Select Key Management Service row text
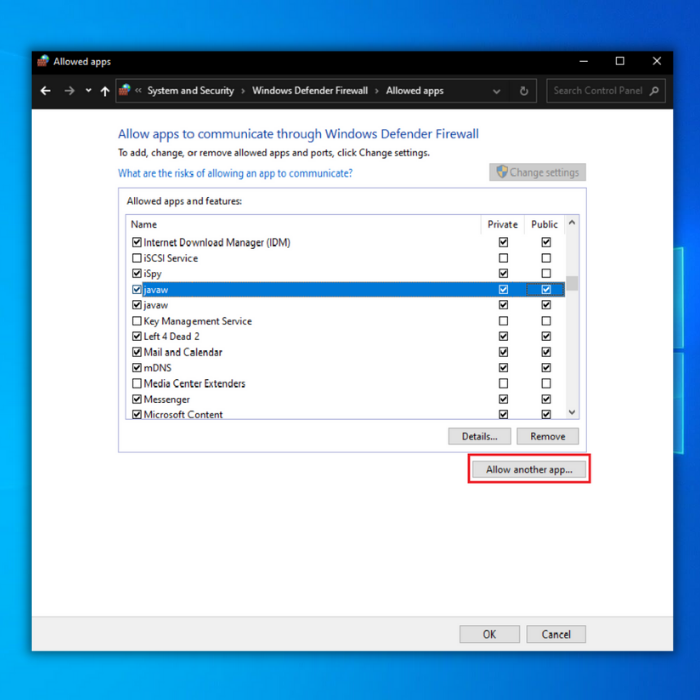Image resolution: width=700 pixels, height=700 pixels. coord(198,321)
